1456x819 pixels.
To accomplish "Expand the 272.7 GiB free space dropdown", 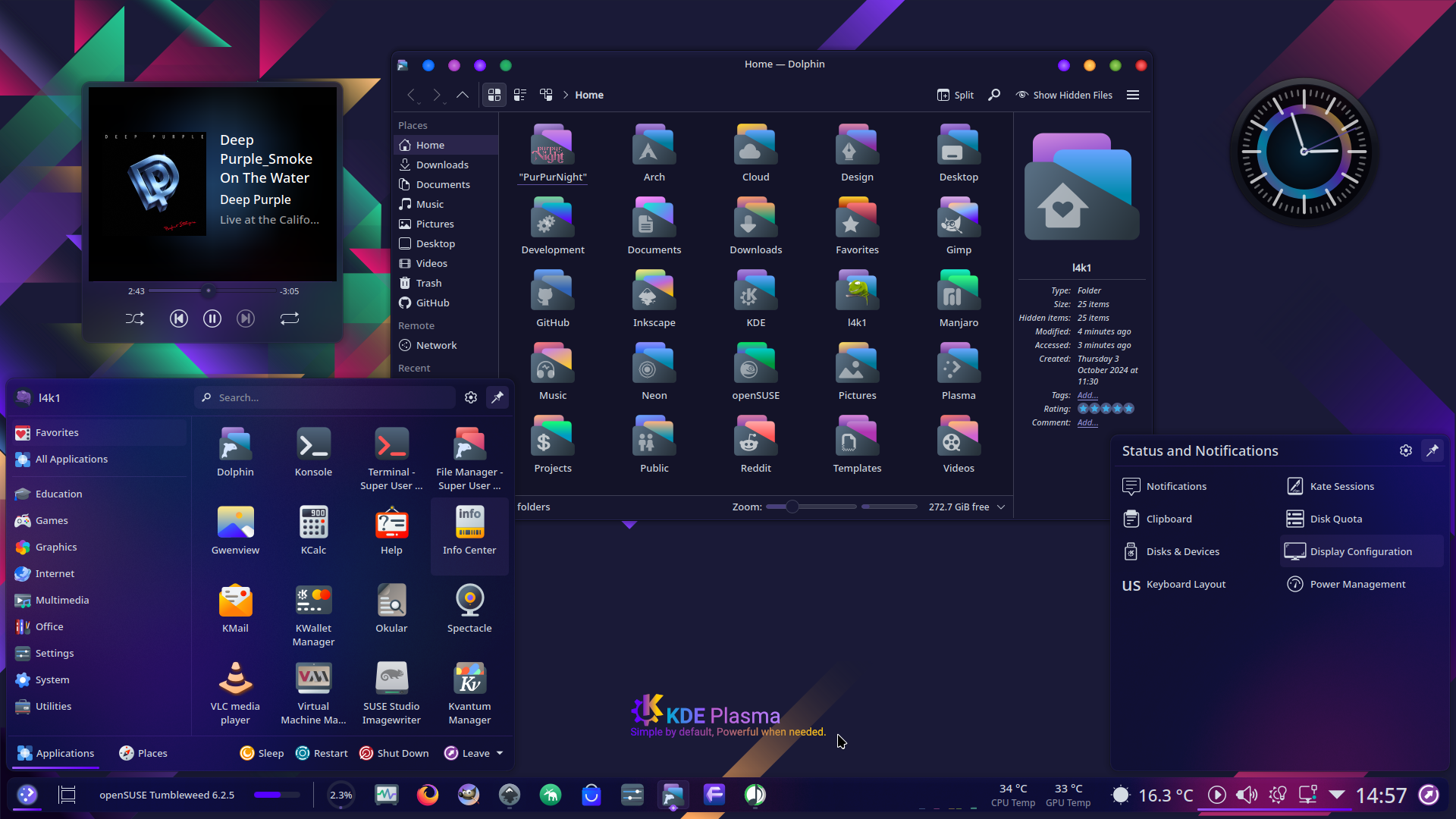I will (x=1001, y=507).
